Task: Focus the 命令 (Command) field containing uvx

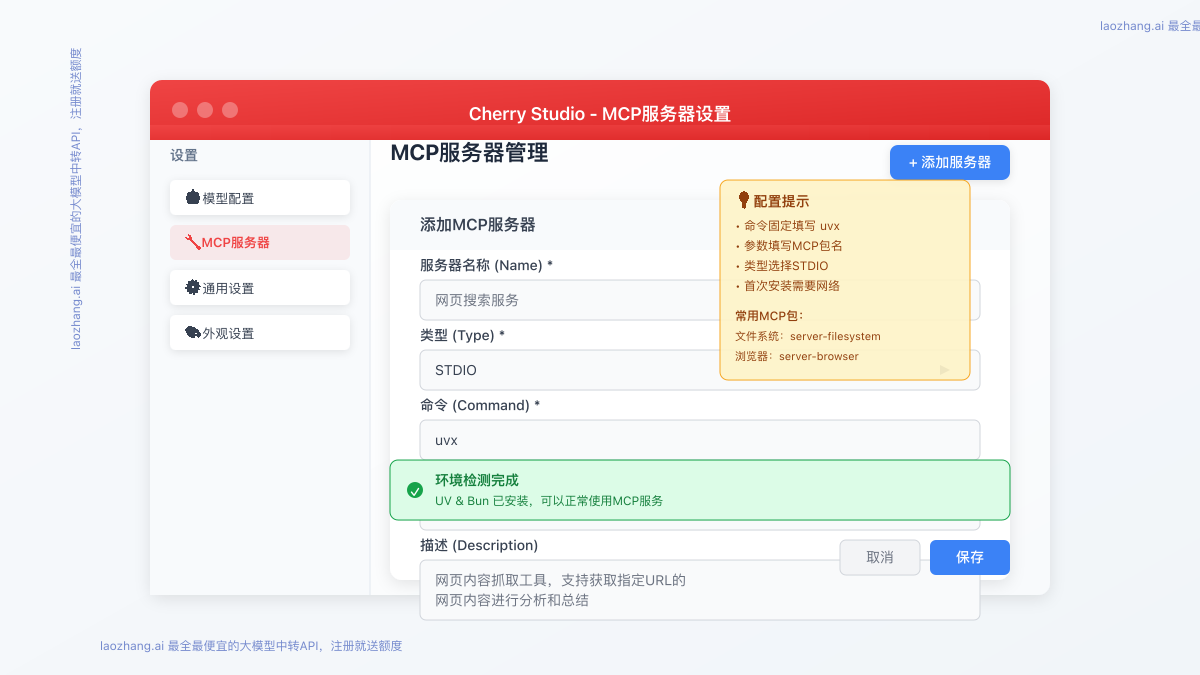Action: tap(700, 440)
